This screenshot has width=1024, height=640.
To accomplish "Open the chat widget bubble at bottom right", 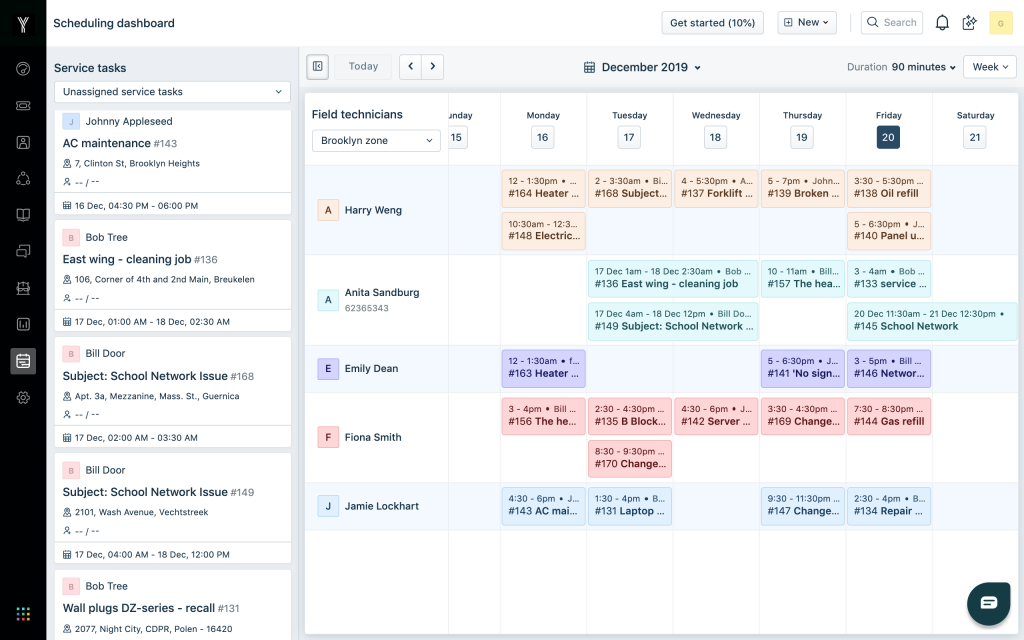I will (988, 604).
